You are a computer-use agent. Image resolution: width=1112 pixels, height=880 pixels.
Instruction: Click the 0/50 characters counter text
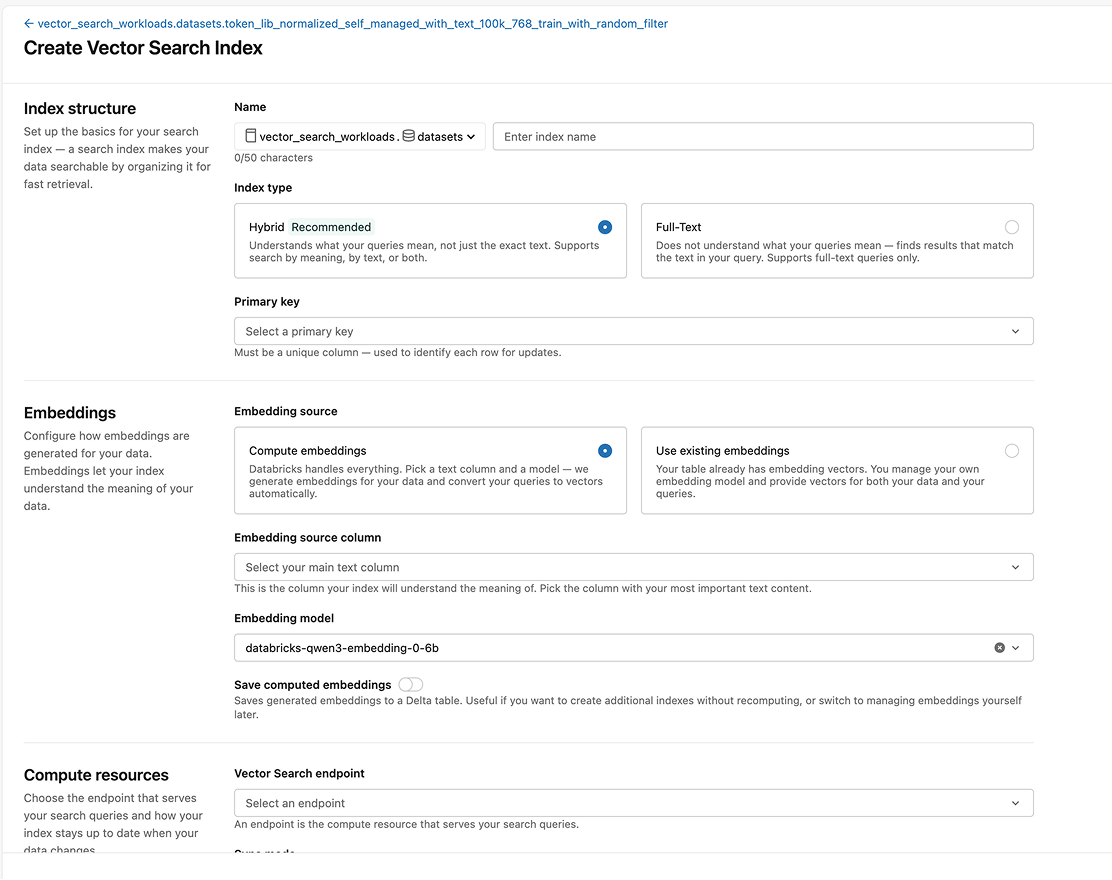273,157
